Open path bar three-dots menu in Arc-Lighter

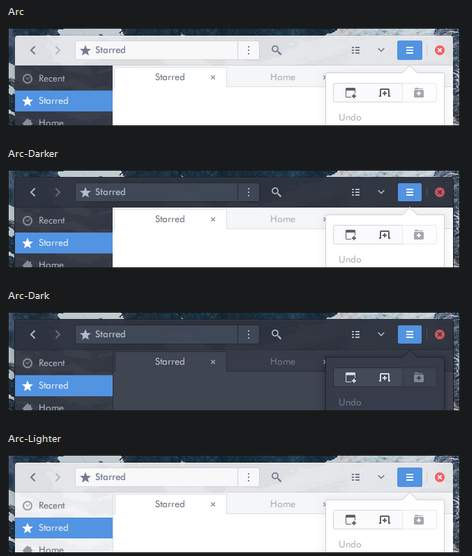click(x=249, y=477)
